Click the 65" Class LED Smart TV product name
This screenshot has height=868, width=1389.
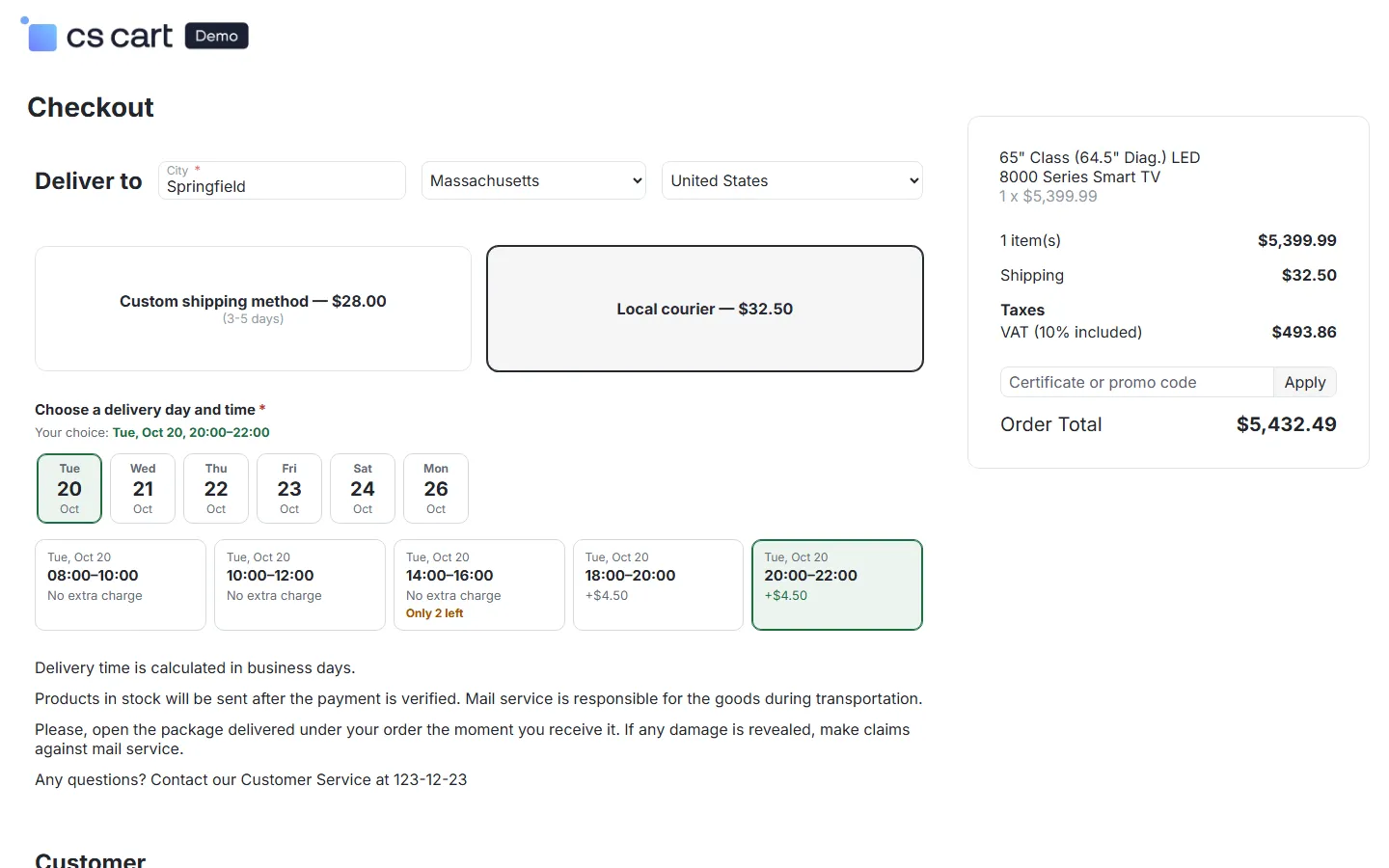click(1100, 167)
